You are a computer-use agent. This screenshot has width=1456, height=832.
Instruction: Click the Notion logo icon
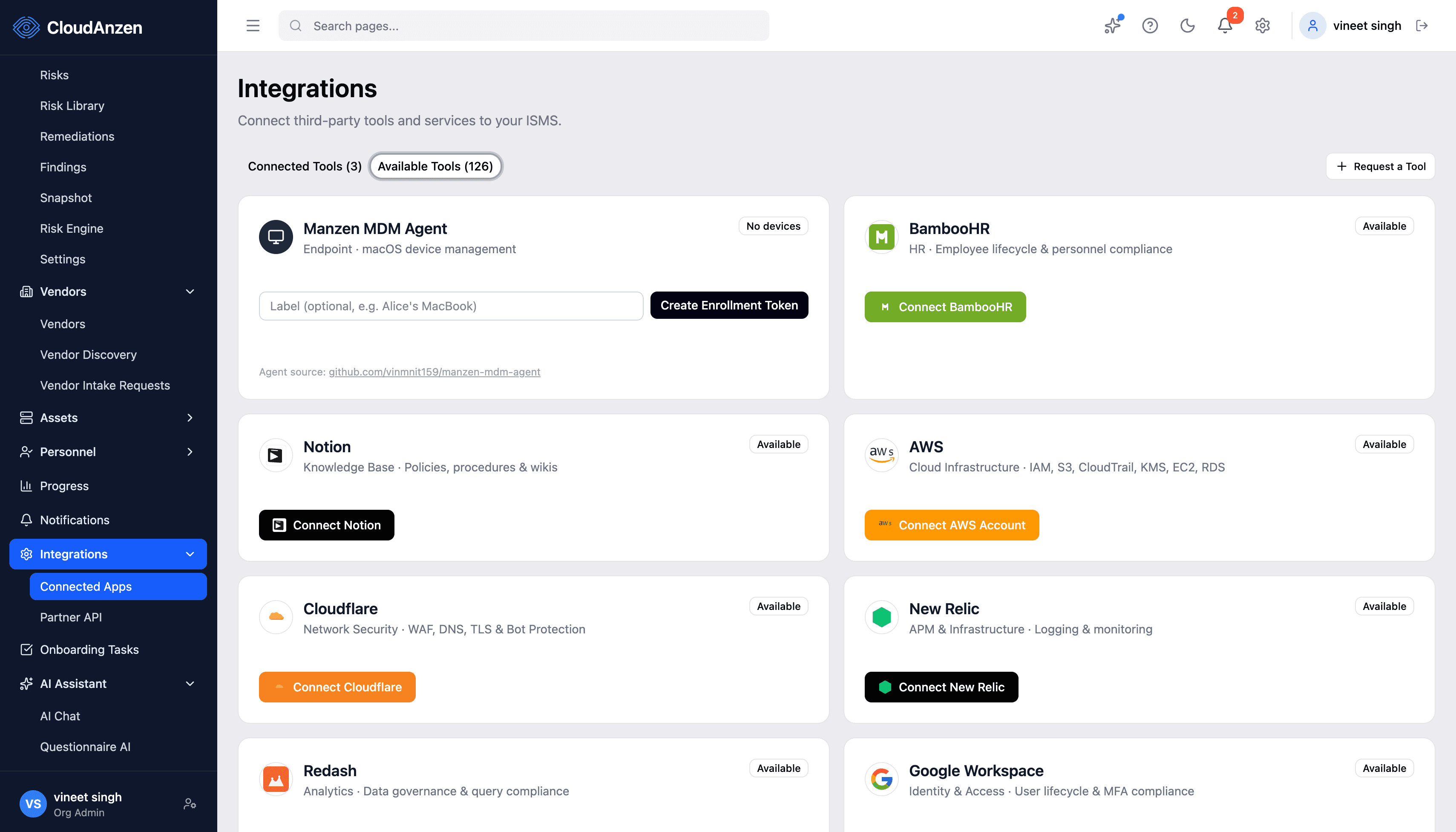click(x=276, y=455)
